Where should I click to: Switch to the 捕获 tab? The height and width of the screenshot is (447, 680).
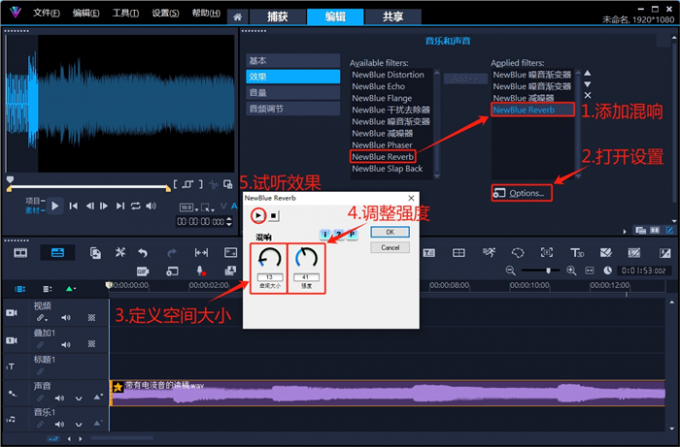278,16
